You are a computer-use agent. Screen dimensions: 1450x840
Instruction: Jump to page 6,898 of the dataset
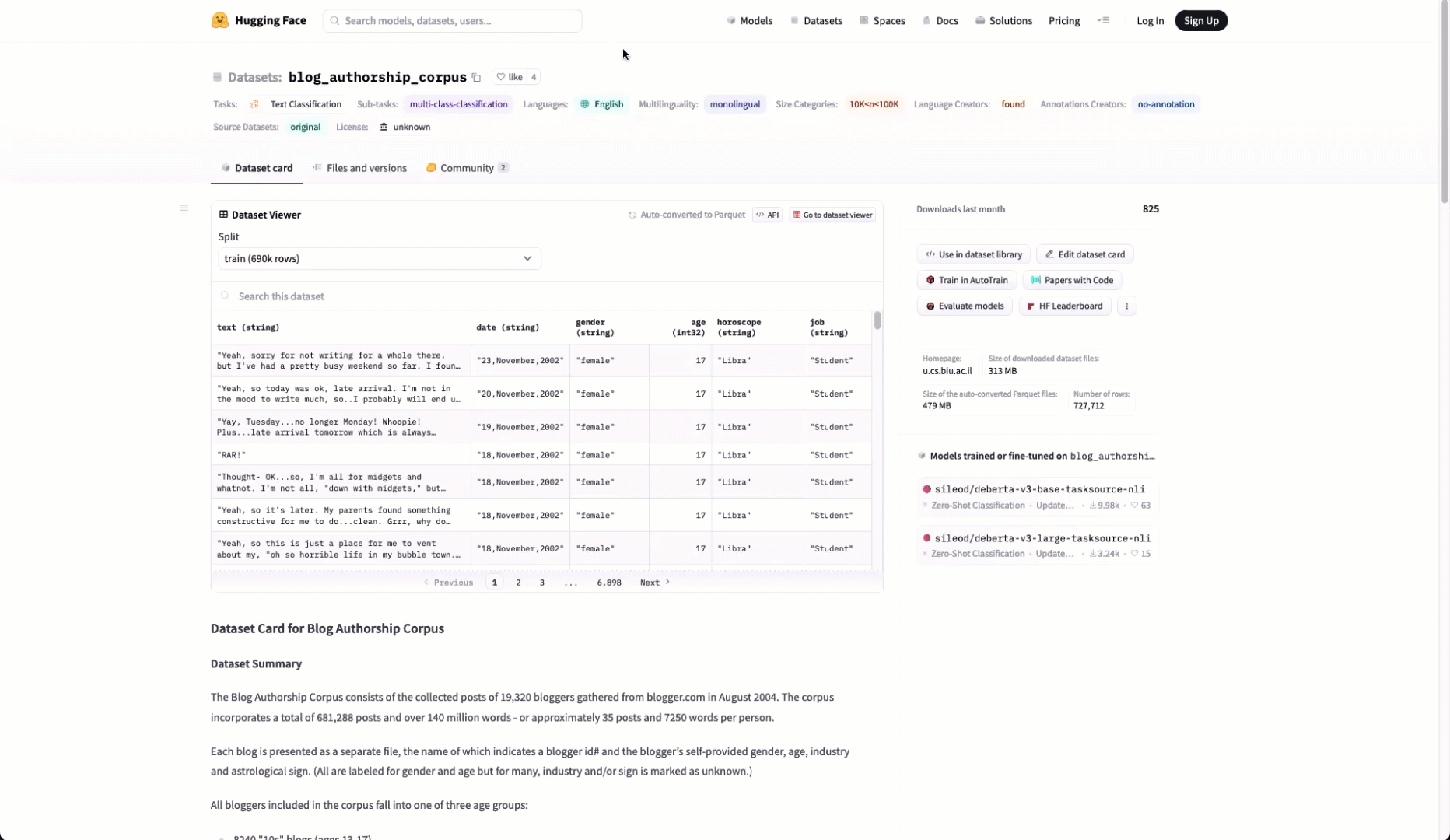(608, 582)
